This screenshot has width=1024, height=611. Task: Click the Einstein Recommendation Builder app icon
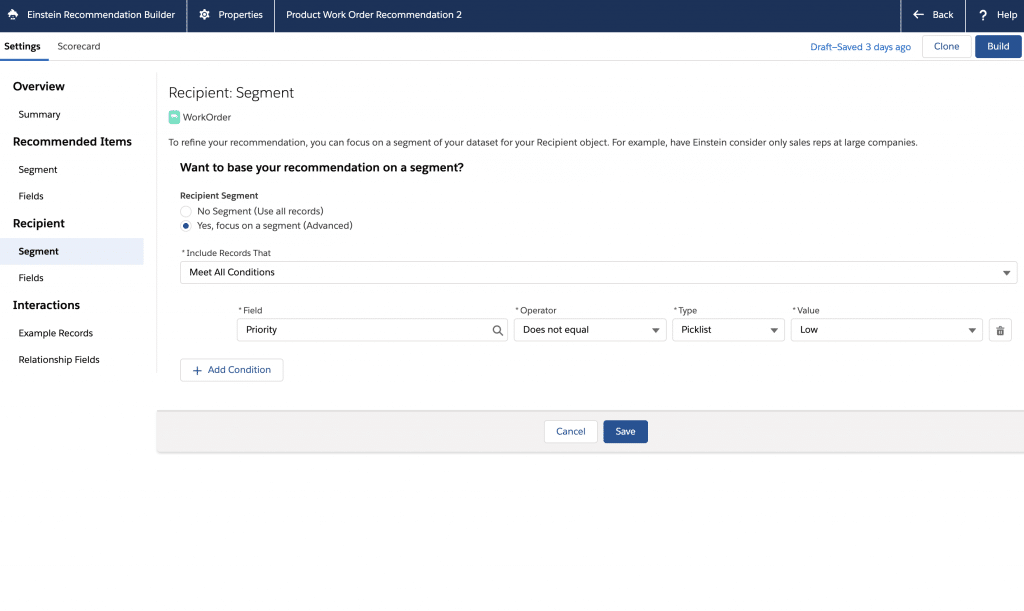coord(12,15)
